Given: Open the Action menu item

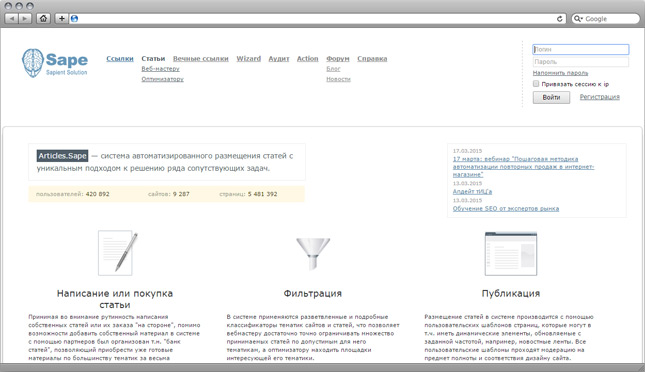Looking at the screenshot, I should point(308,58).
